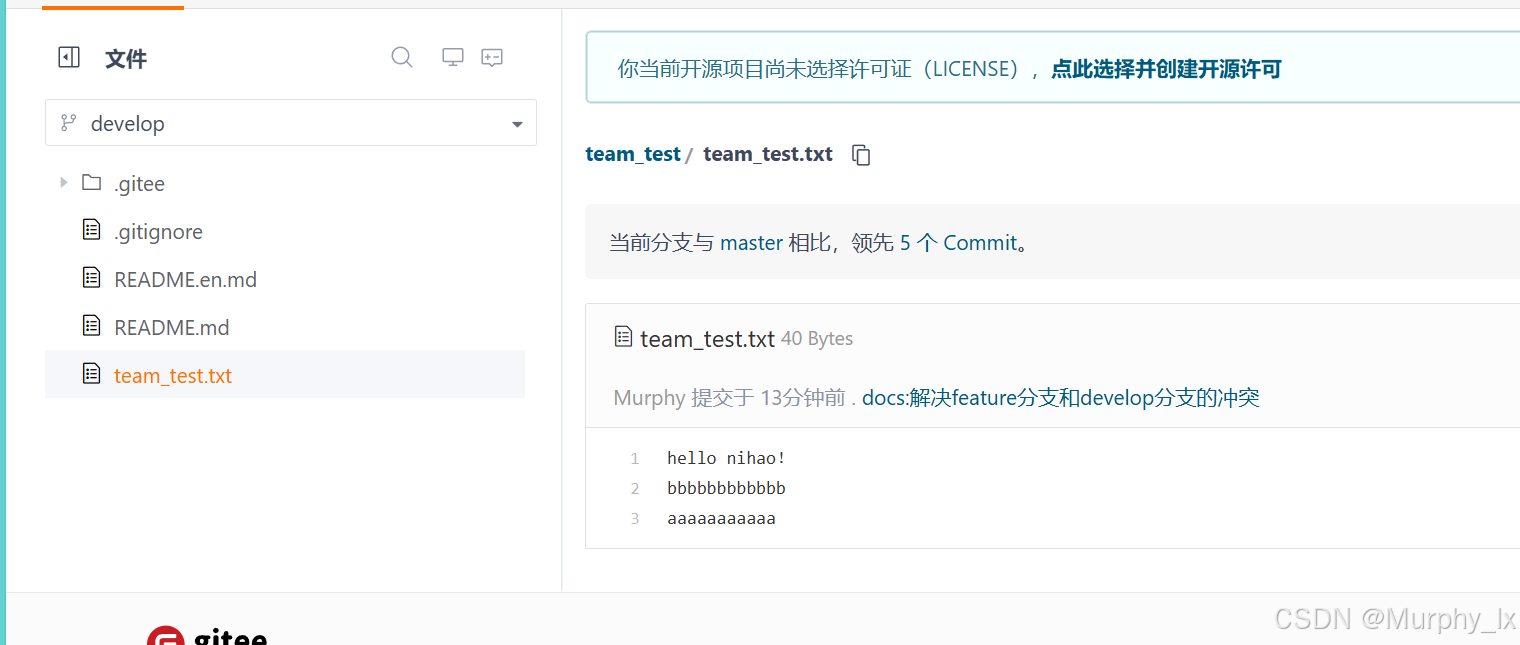Click the '文件' panel title
Image resolution: width=1520 pixels, height=645 pixels.
pos(126,59)
